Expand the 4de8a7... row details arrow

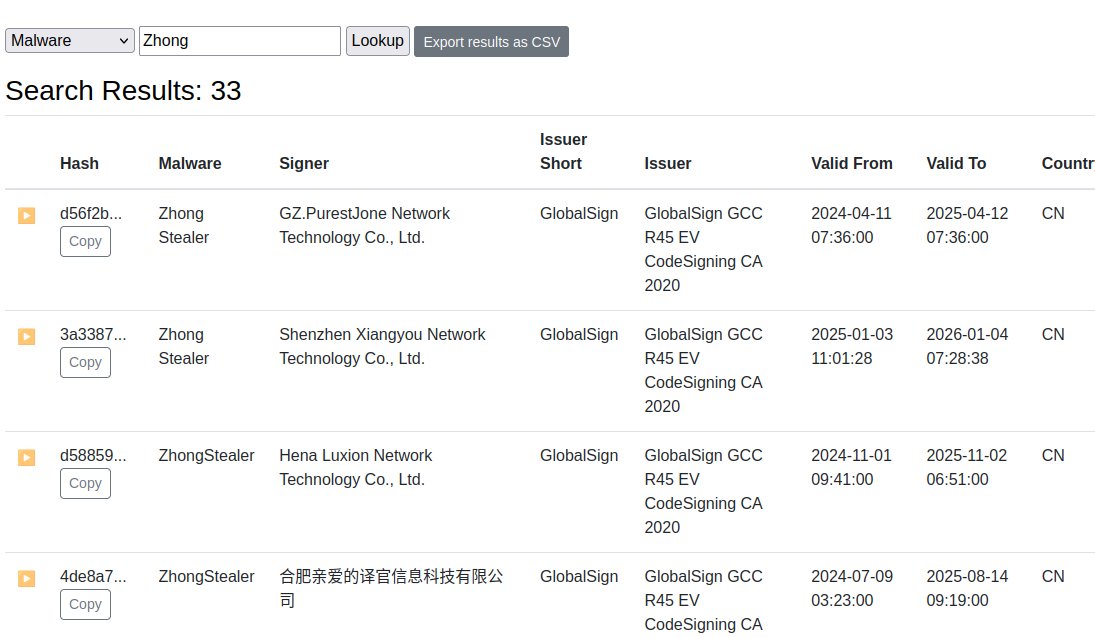coord(27,578)
